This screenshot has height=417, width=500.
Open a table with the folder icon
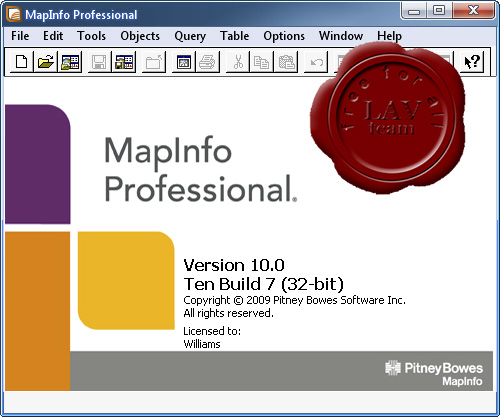[x=46, y=62]
